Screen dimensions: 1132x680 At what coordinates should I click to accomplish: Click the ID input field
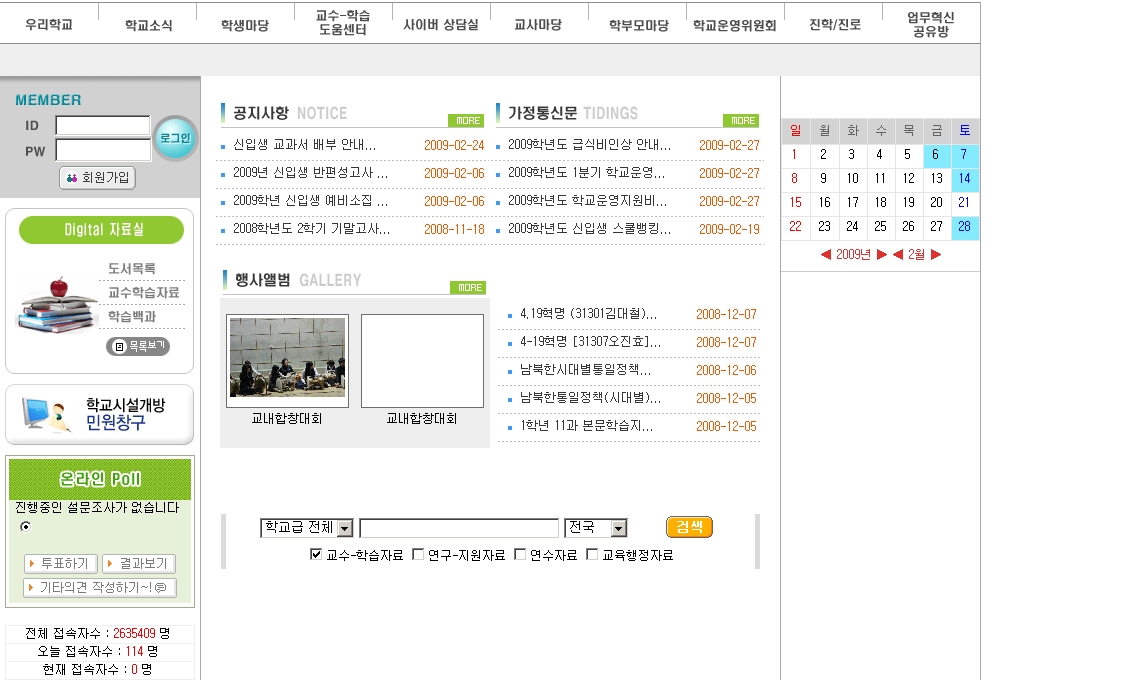pos(102,126)
